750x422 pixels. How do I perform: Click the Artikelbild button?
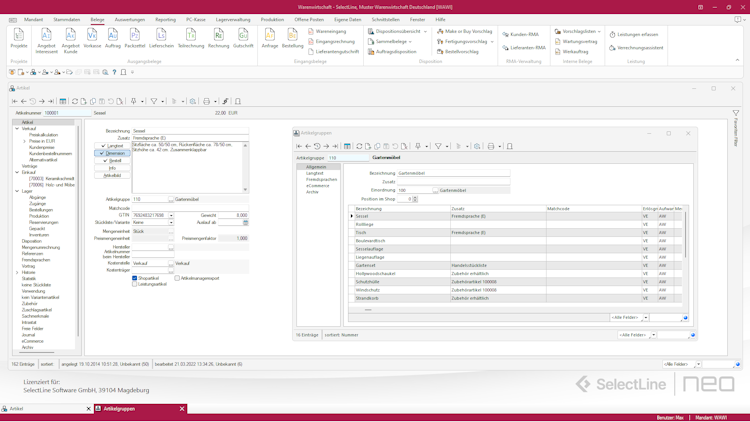click(x=112, y=176)
